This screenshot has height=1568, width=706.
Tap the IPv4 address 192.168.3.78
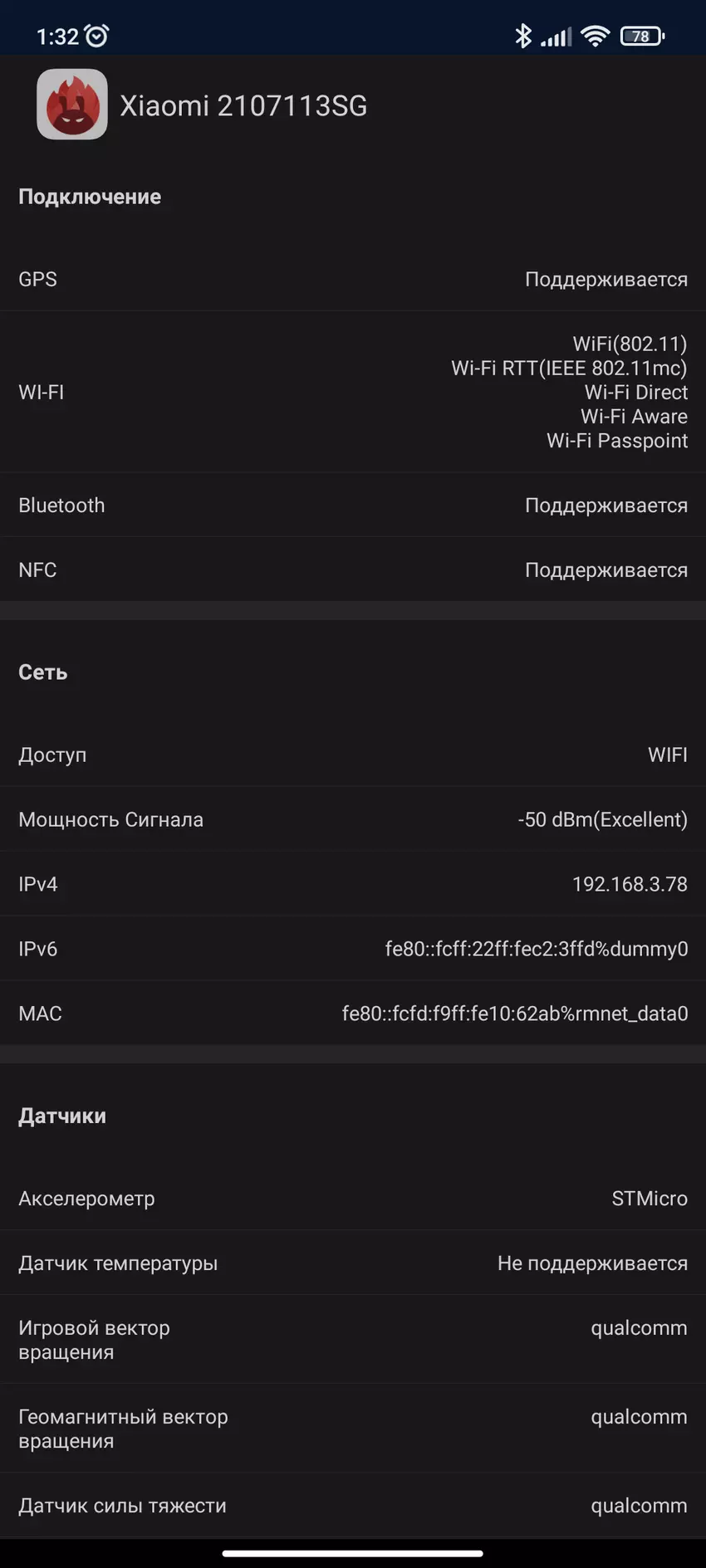click(x=629, y=885)
